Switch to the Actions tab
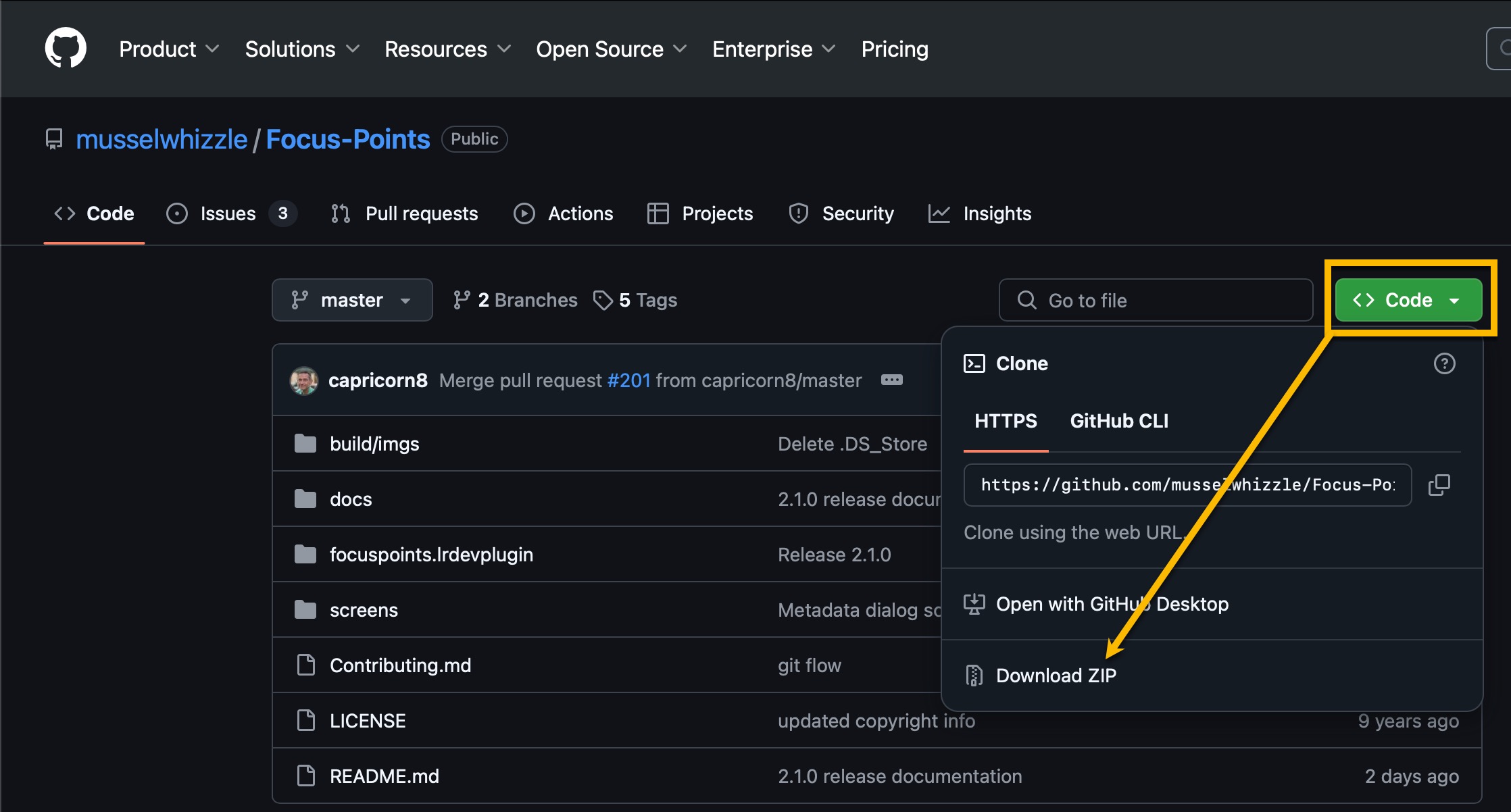Screen dimensions: 1511x812 (x=563, y=213)
